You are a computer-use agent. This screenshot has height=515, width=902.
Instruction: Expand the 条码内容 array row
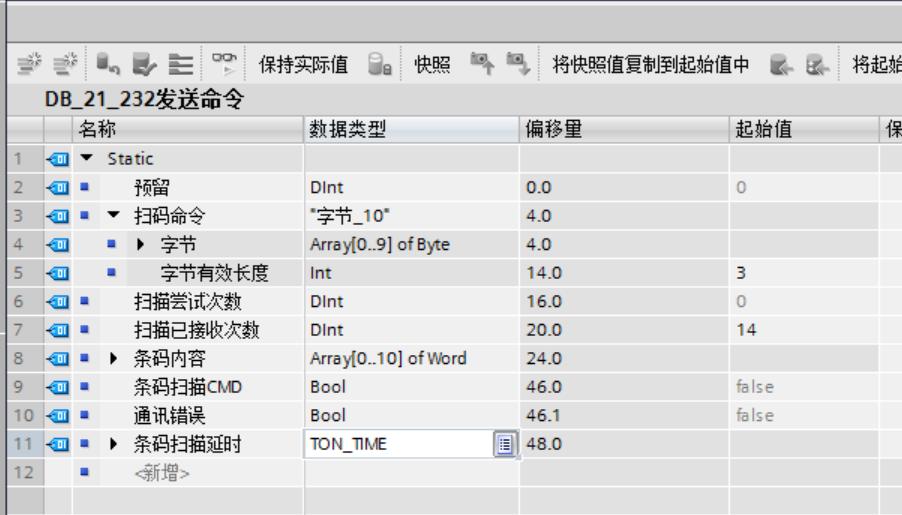point(113,358)
